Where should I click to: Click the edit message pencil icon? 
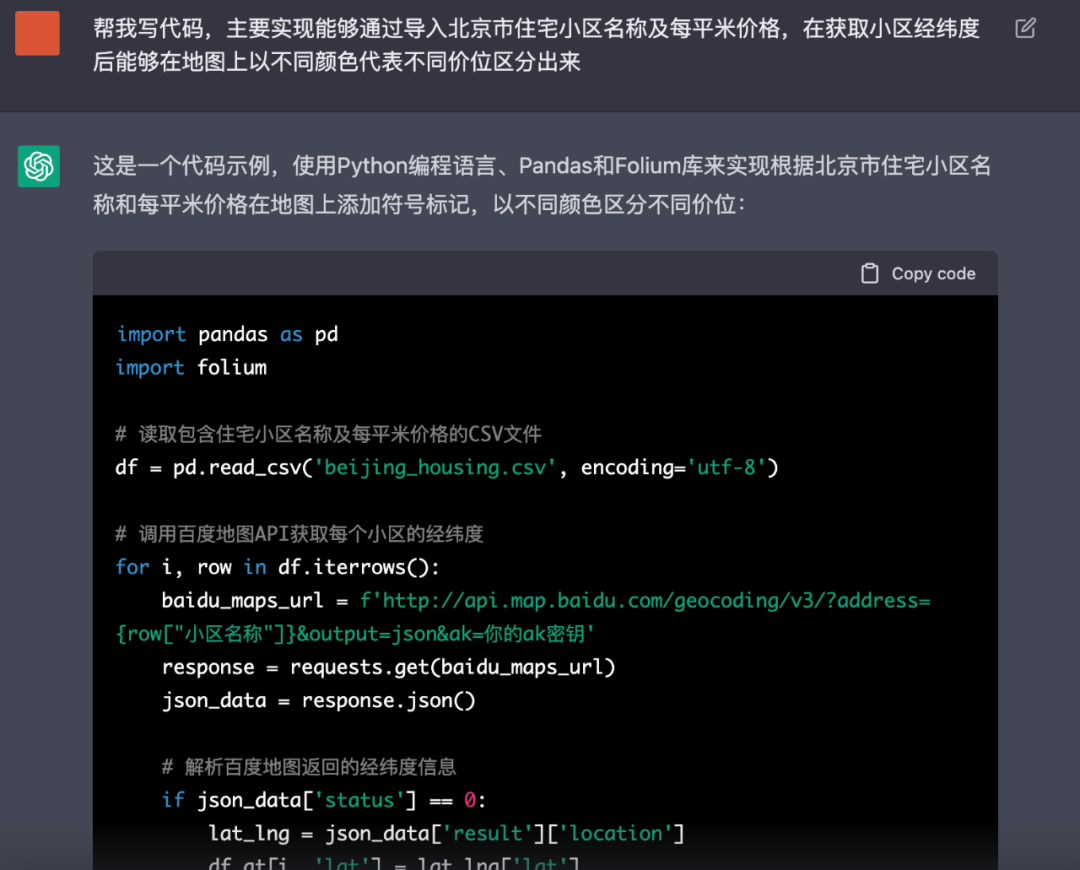(1025, 28)
